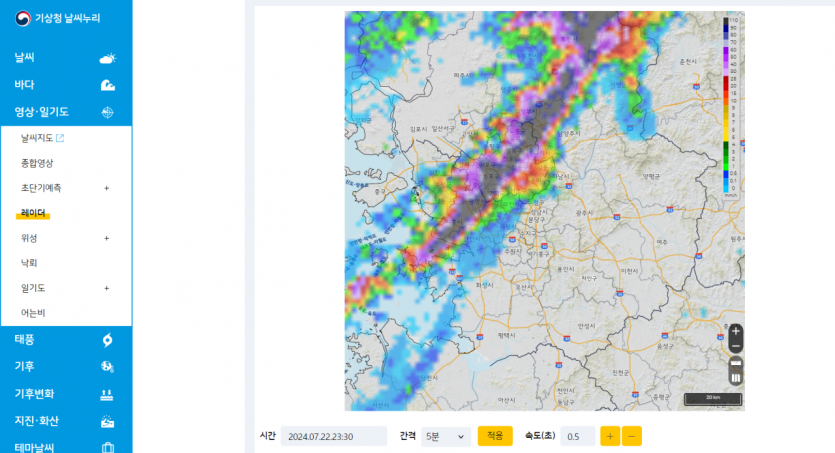The width and height of the screenshot is (835, 453).
Task: Click the 시간 date-time input field
Action: click(334, 436)
